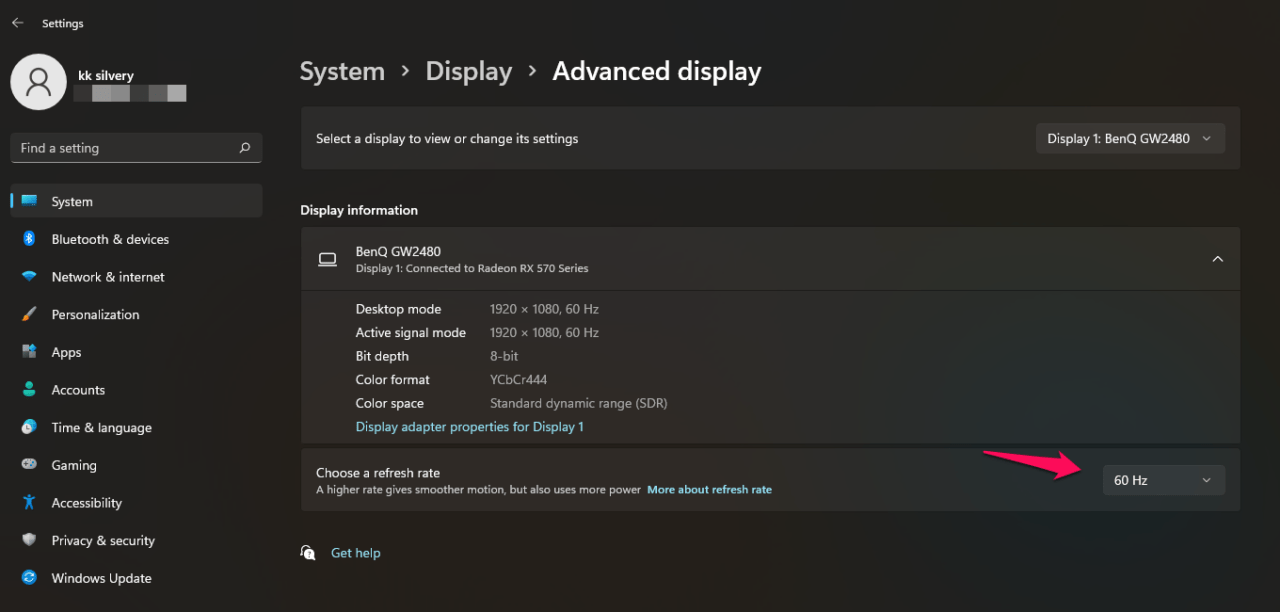This screenshot has height=612, width=1280.
Task: Open the Privacy & security label
Action: (103, 540)
